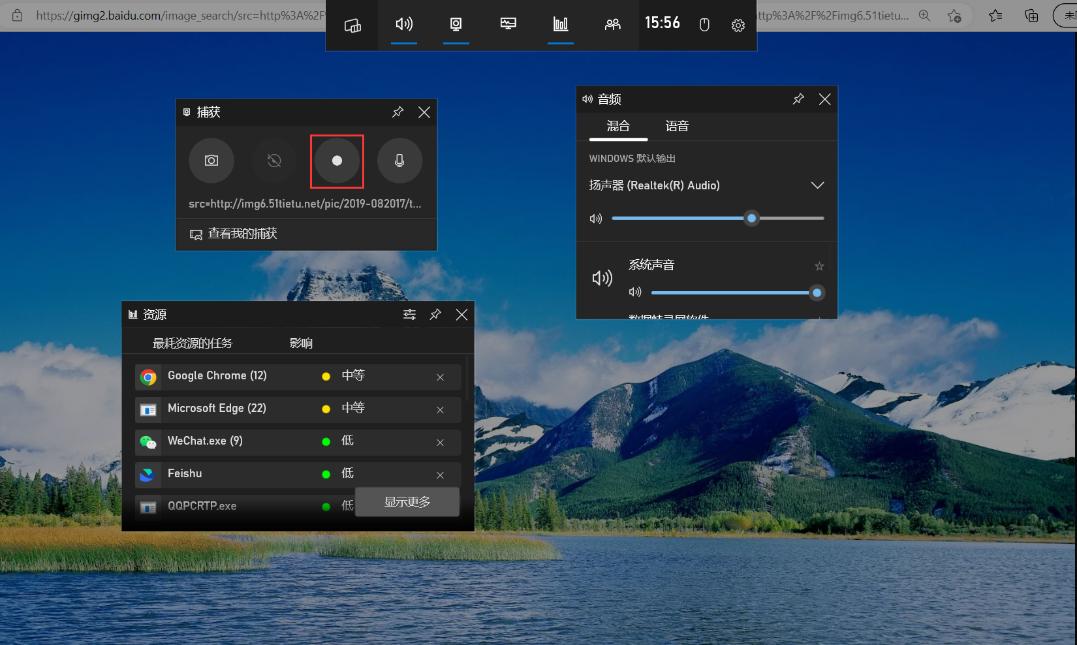Adjust the 扬声器 volume slider
This screenshot has width=1077, height=645.
tap(752, 217)
